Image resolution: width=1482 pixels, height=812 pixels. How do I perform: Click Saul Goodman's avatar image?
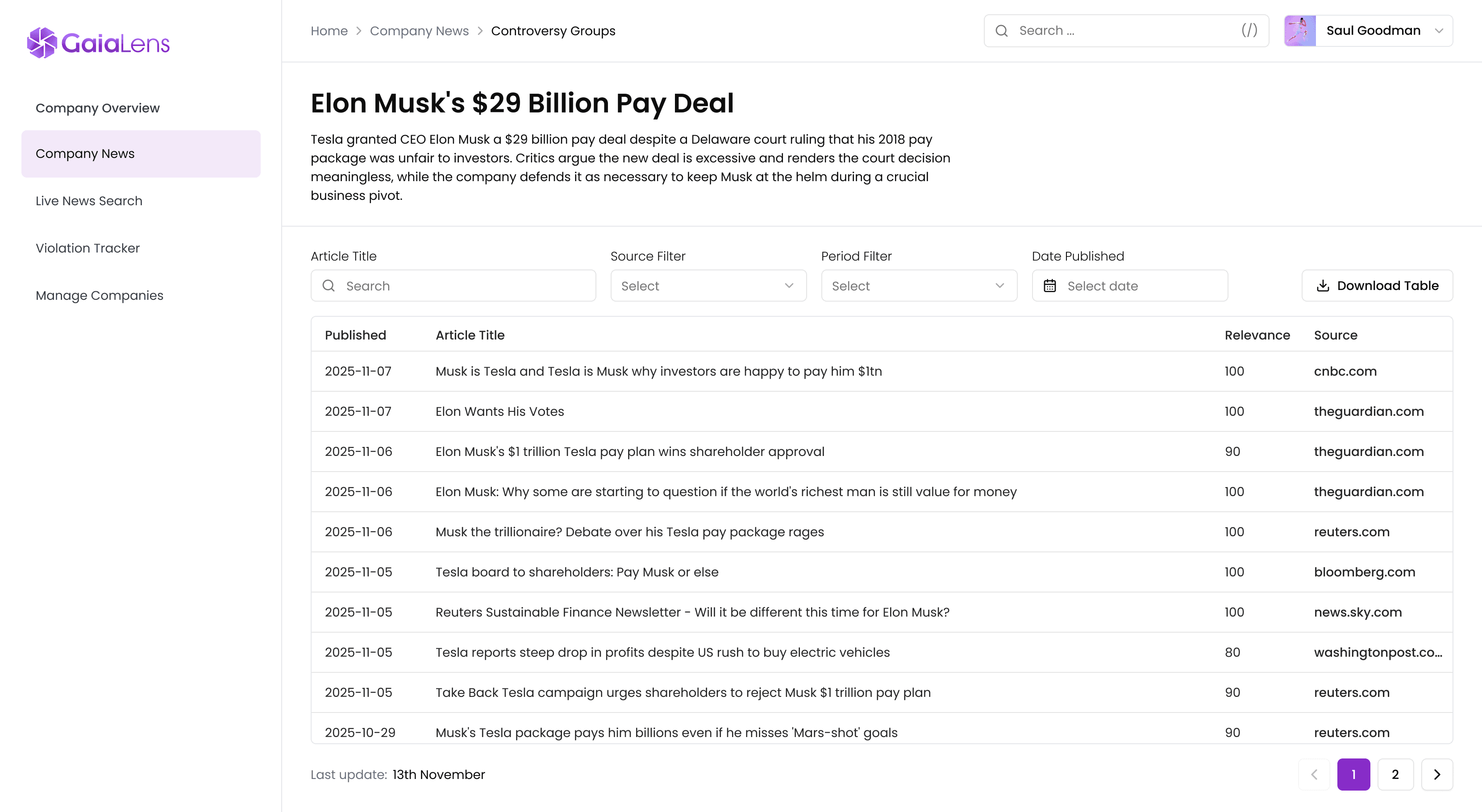coord(1300,31)
